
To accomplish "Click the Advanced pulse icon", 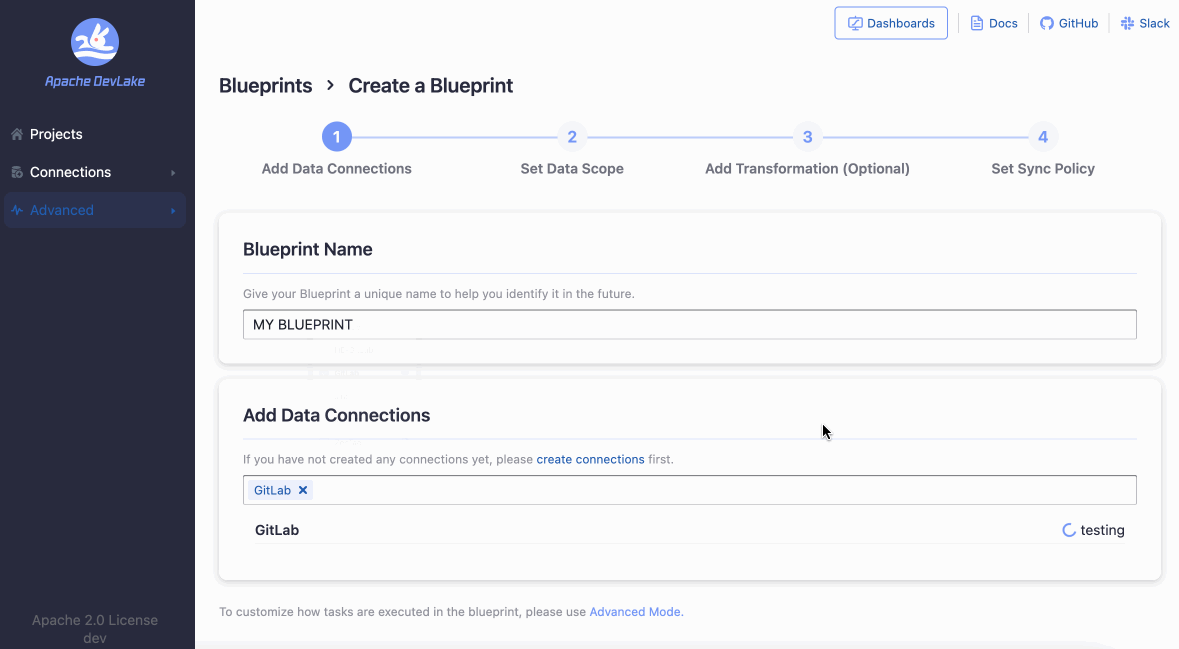I will 17,211.
